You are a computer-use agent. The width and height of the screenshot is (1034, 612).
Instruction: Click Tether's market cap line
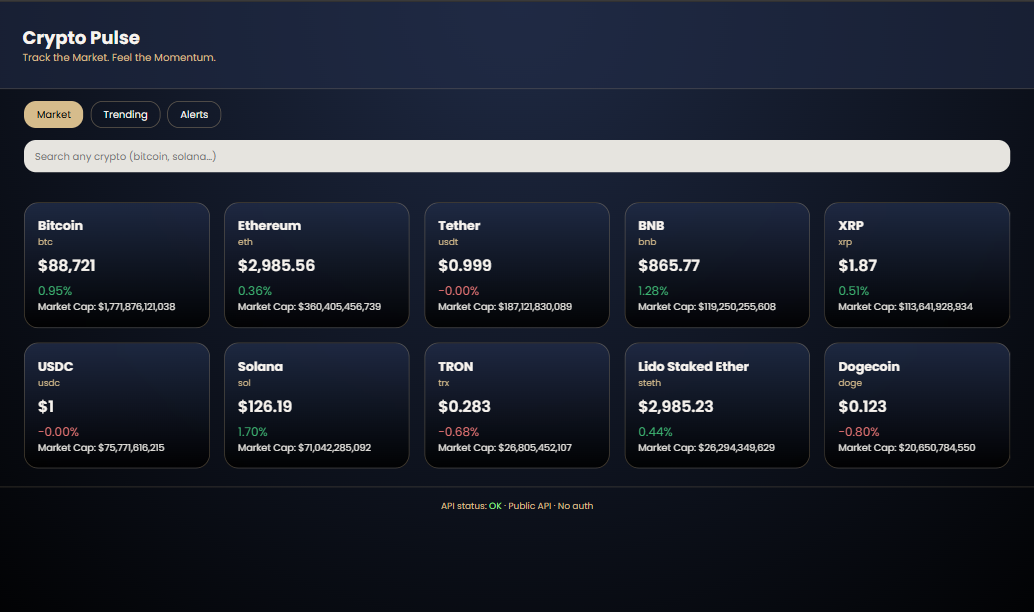(504, 307)
